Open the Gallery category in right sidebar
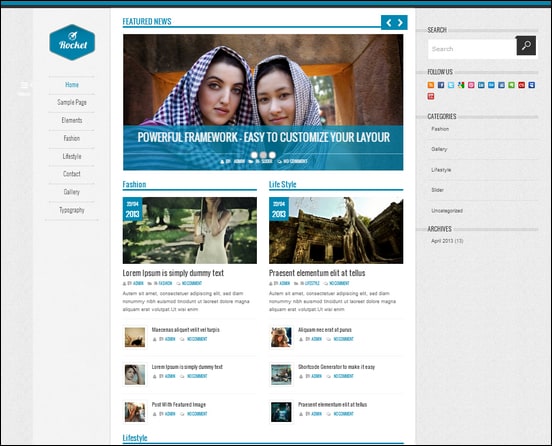Image resolution: width=552 pixels, height=446 pixels. pos(439,149)
